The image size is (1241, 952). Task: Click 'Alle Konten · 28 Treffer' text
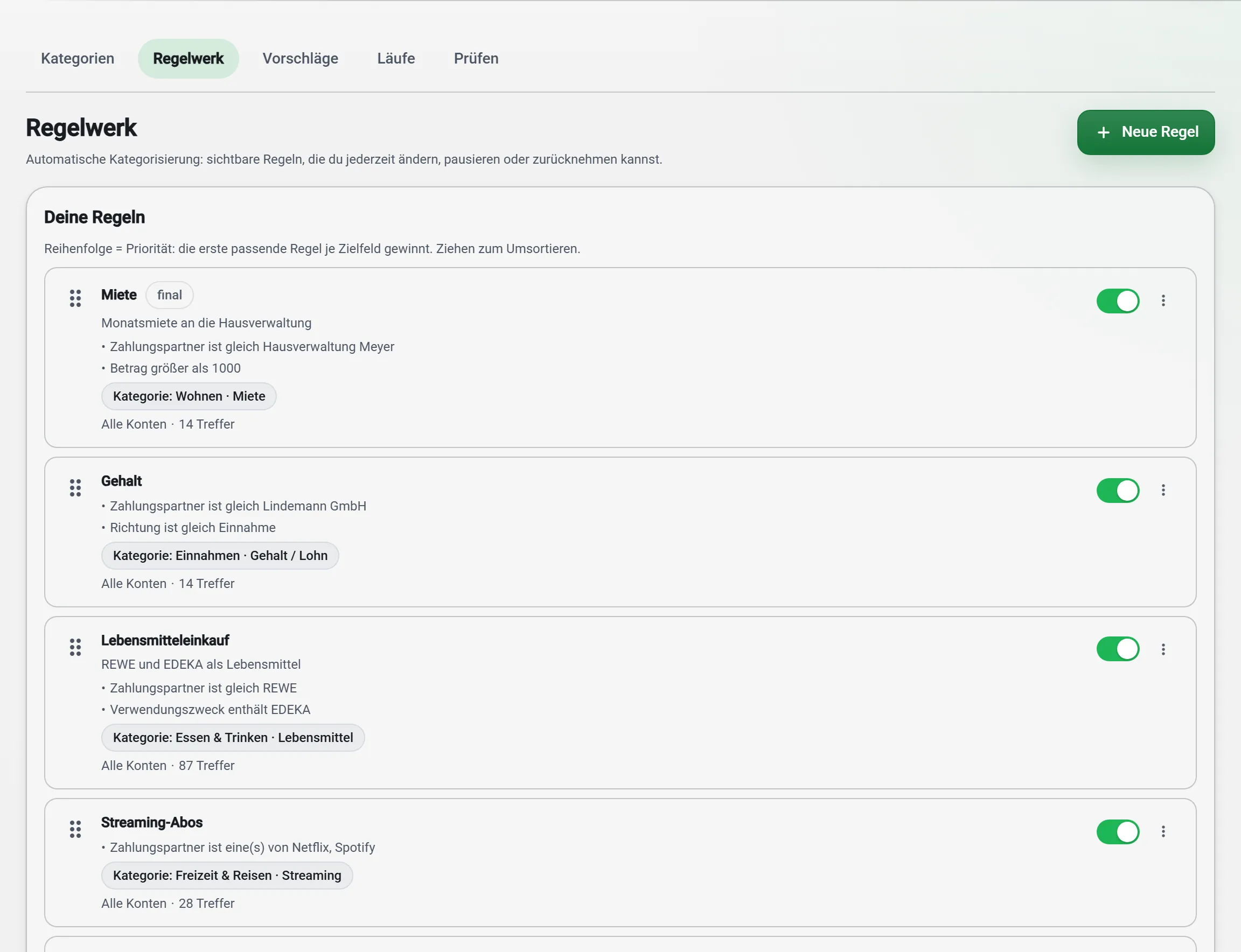click(168, 903)
